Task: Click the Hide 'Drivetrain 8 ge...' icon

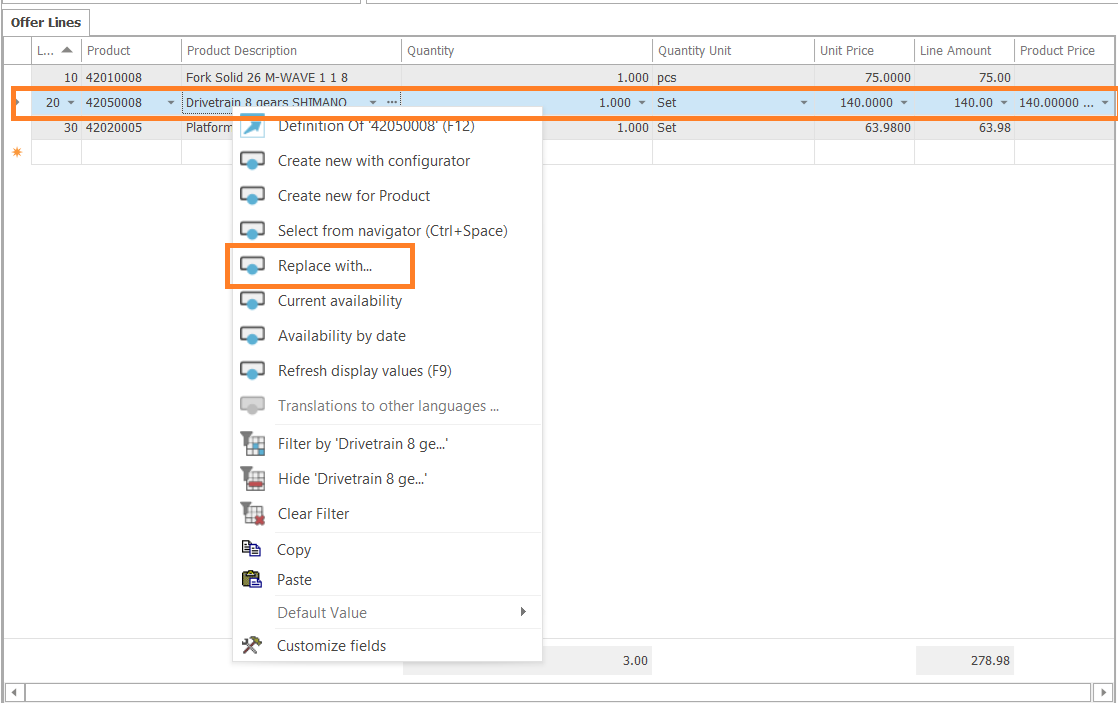Action: pos(252,479)
